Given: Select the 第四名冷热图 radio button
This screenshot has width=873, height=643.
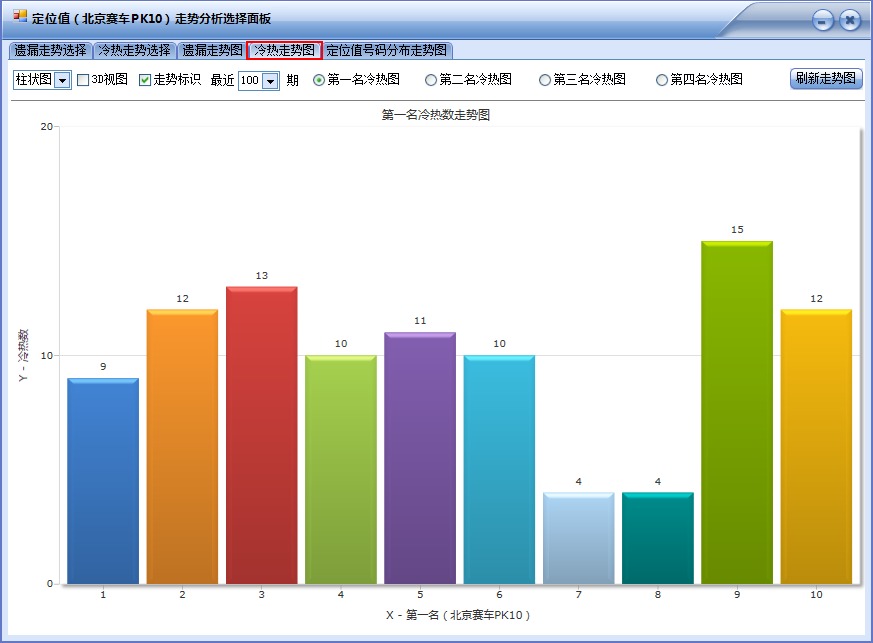Looking at the screenshot, I should [x=661, y=79].
